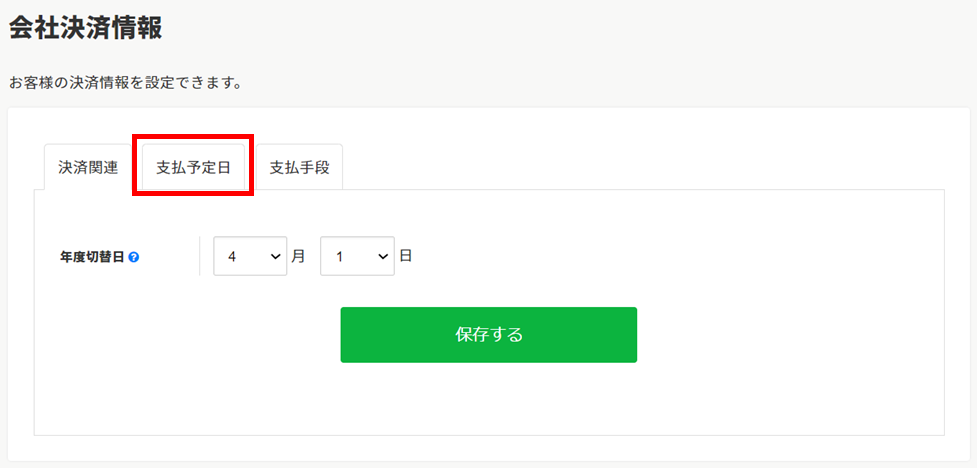Open the 支払手段 tab
The width and height of the screenshot is (977, 468).
coord(299,168)
